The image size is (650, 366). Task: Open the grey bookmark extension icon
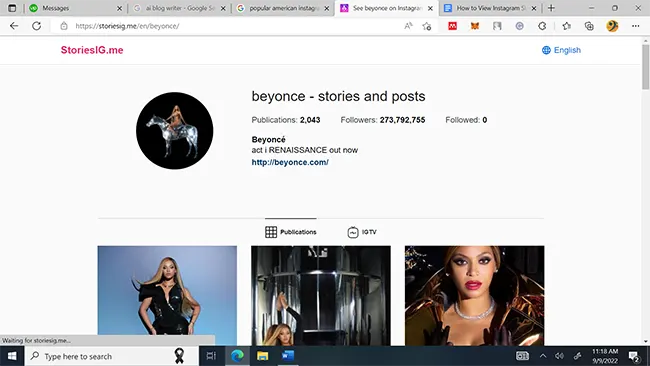(x=497, y=26)
